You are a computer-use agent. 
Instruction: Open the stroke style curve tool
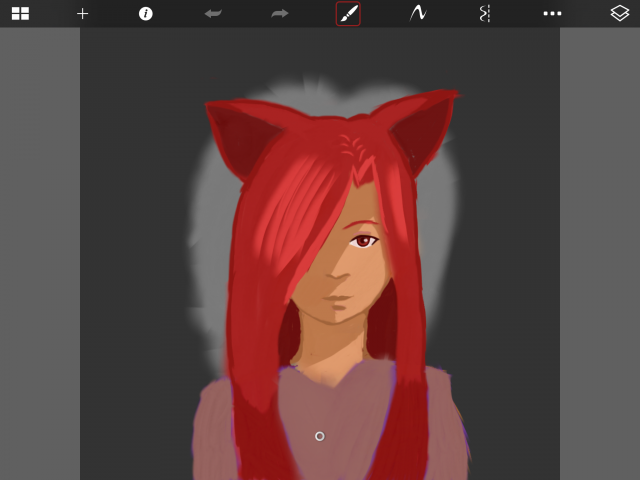click(418, 13)
